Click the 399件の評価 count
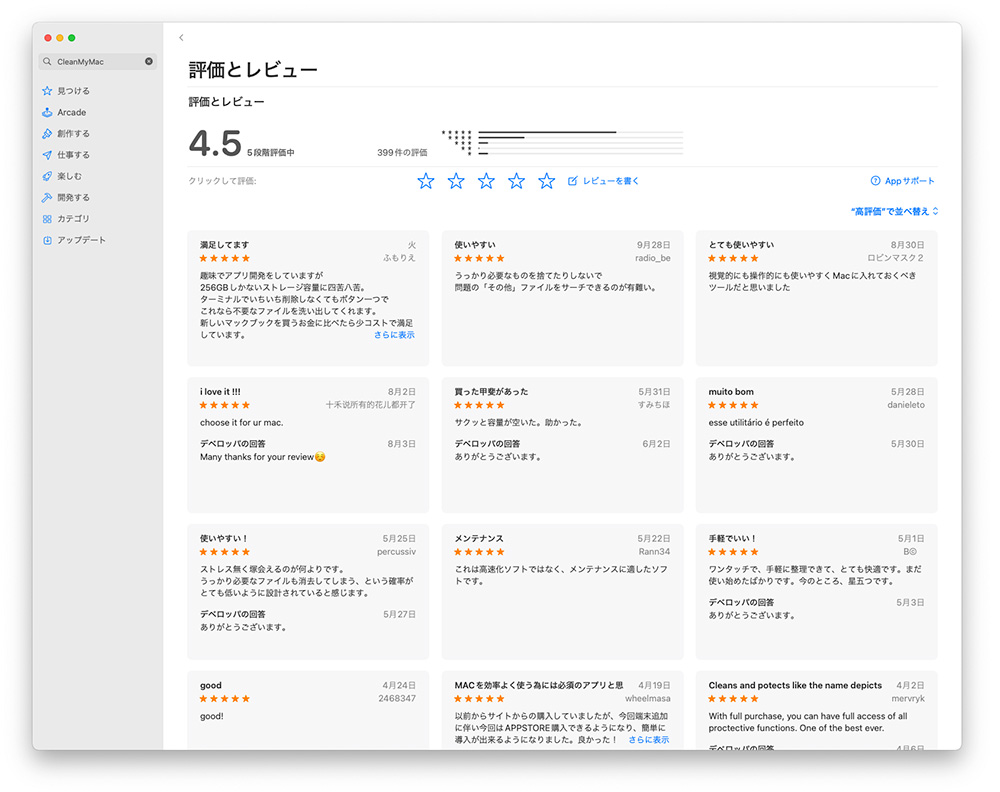1000x792 pixels. (402, 152)
